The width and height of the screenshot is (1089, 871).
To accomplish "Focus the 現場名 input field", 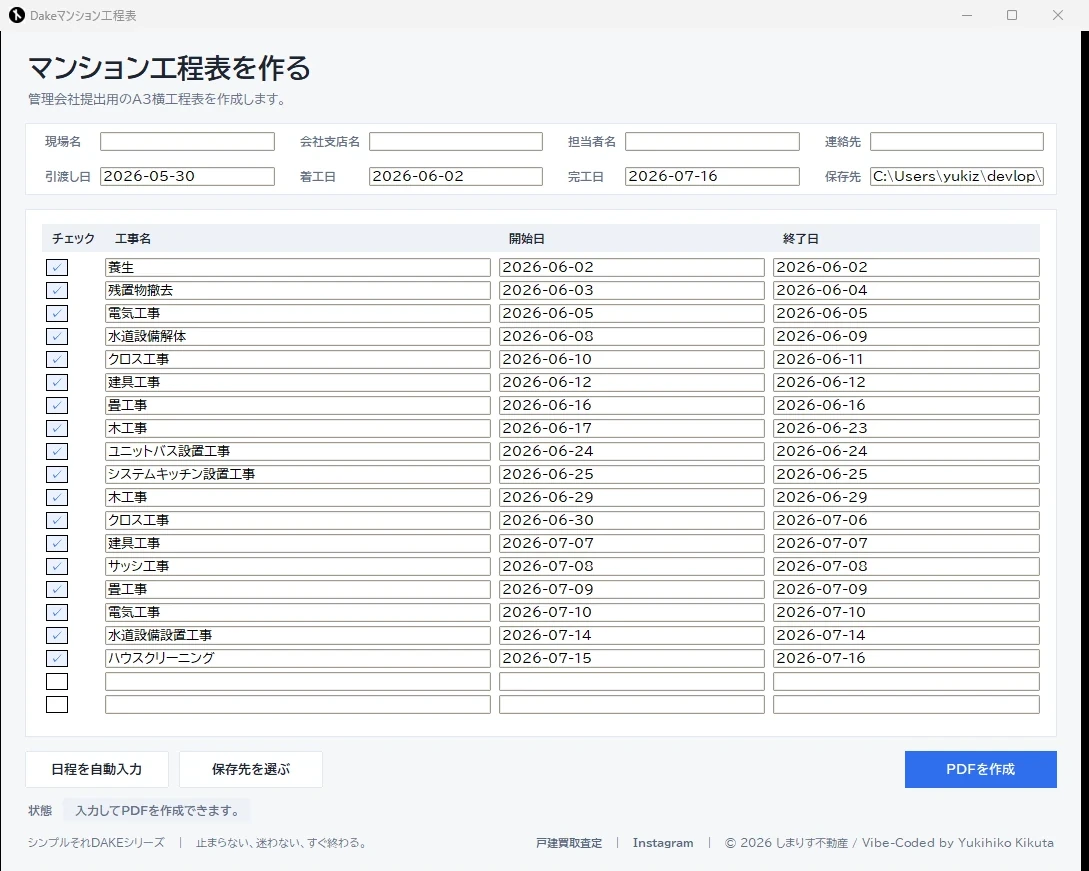I will (x=188, y=142).
